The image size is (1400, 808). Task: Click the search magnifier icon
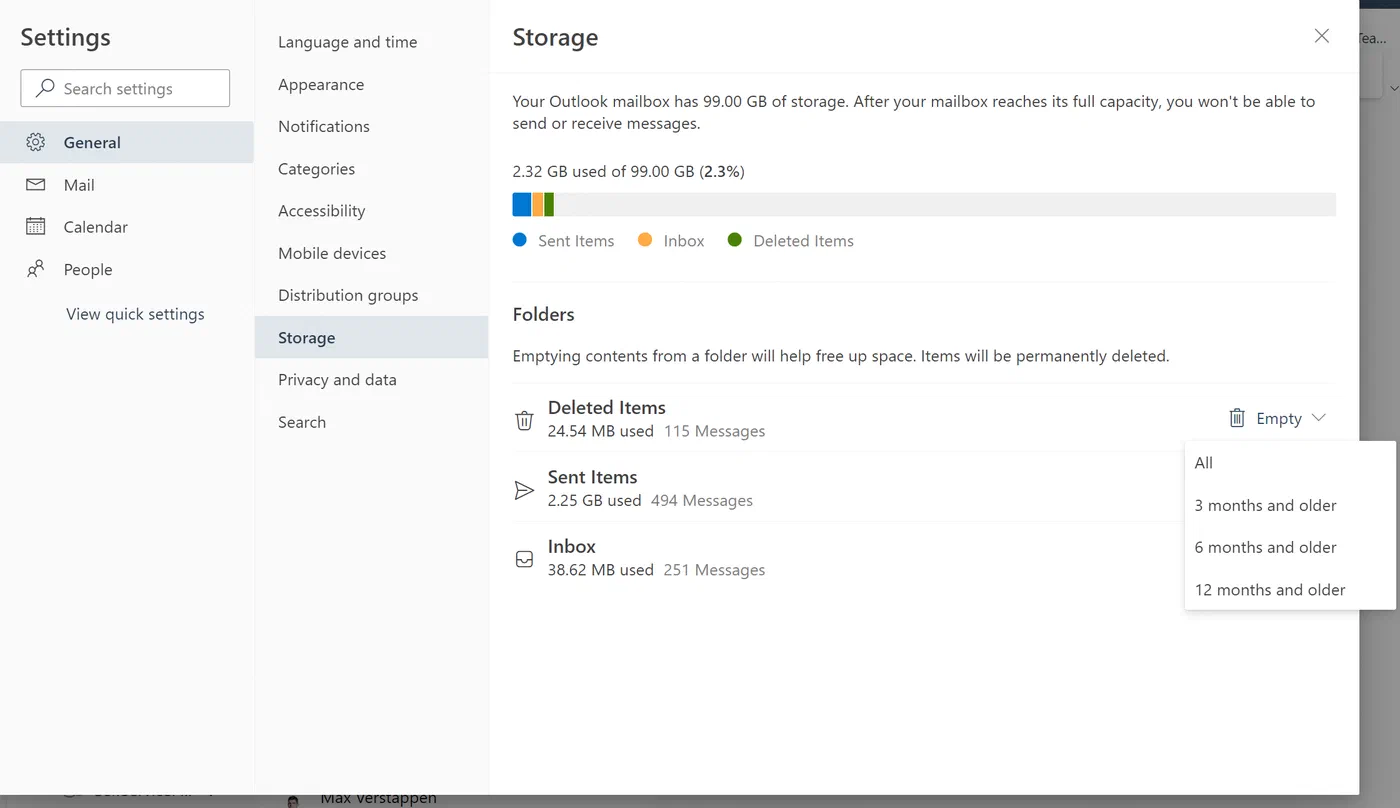pyautogui.click(x=45, y=88)
